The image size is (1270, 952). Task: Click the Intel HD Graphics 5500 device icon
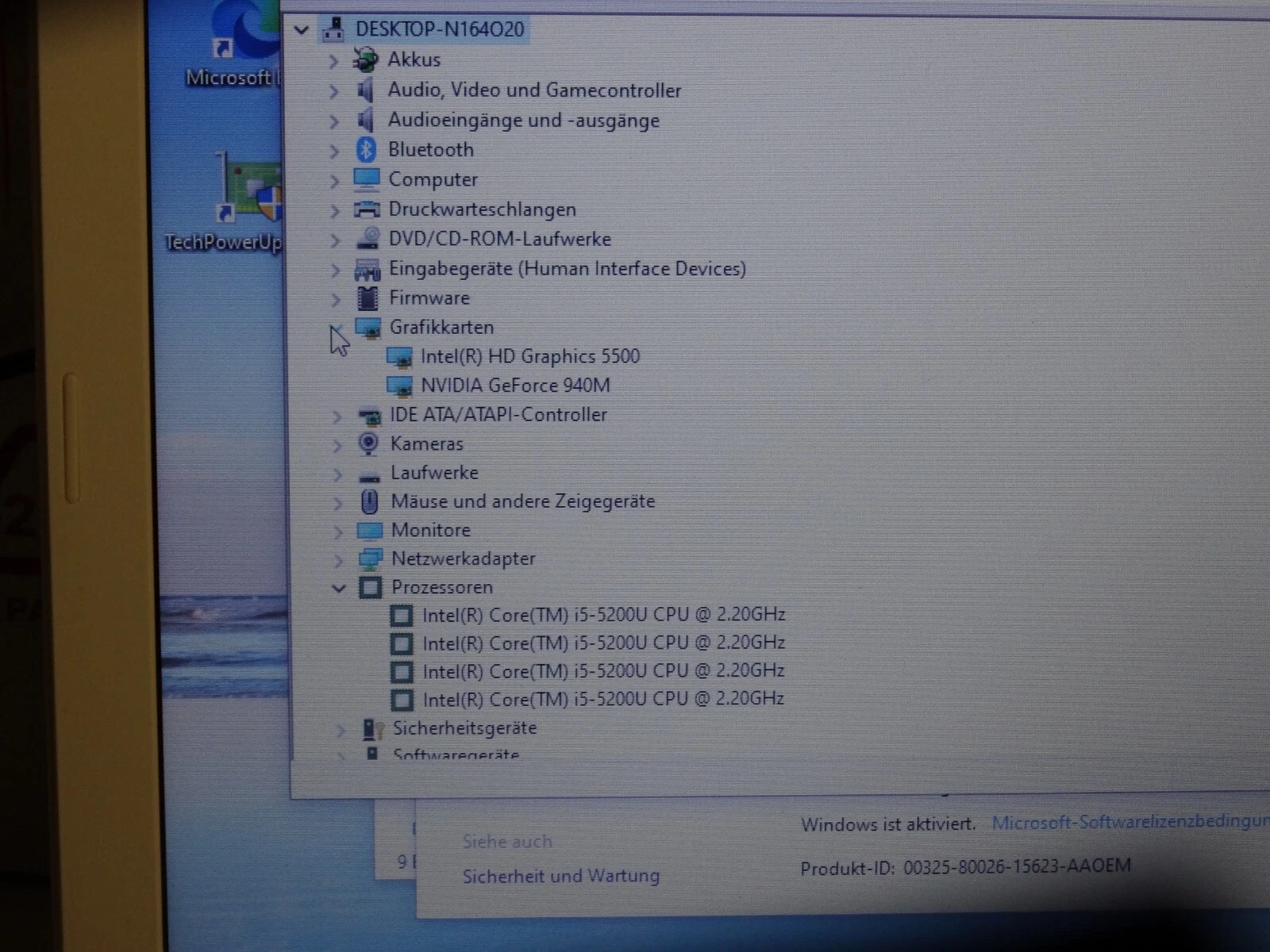pos(399,357)
